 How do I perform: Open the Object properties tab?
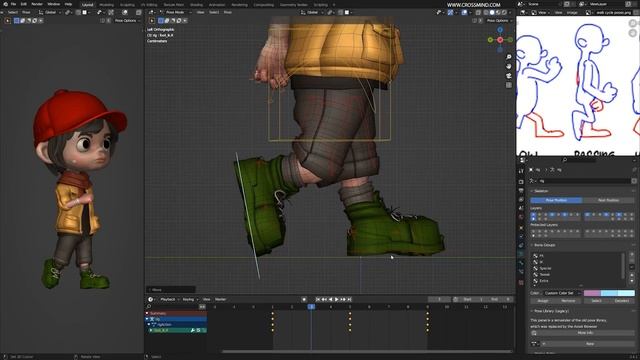tap(521, 227)
